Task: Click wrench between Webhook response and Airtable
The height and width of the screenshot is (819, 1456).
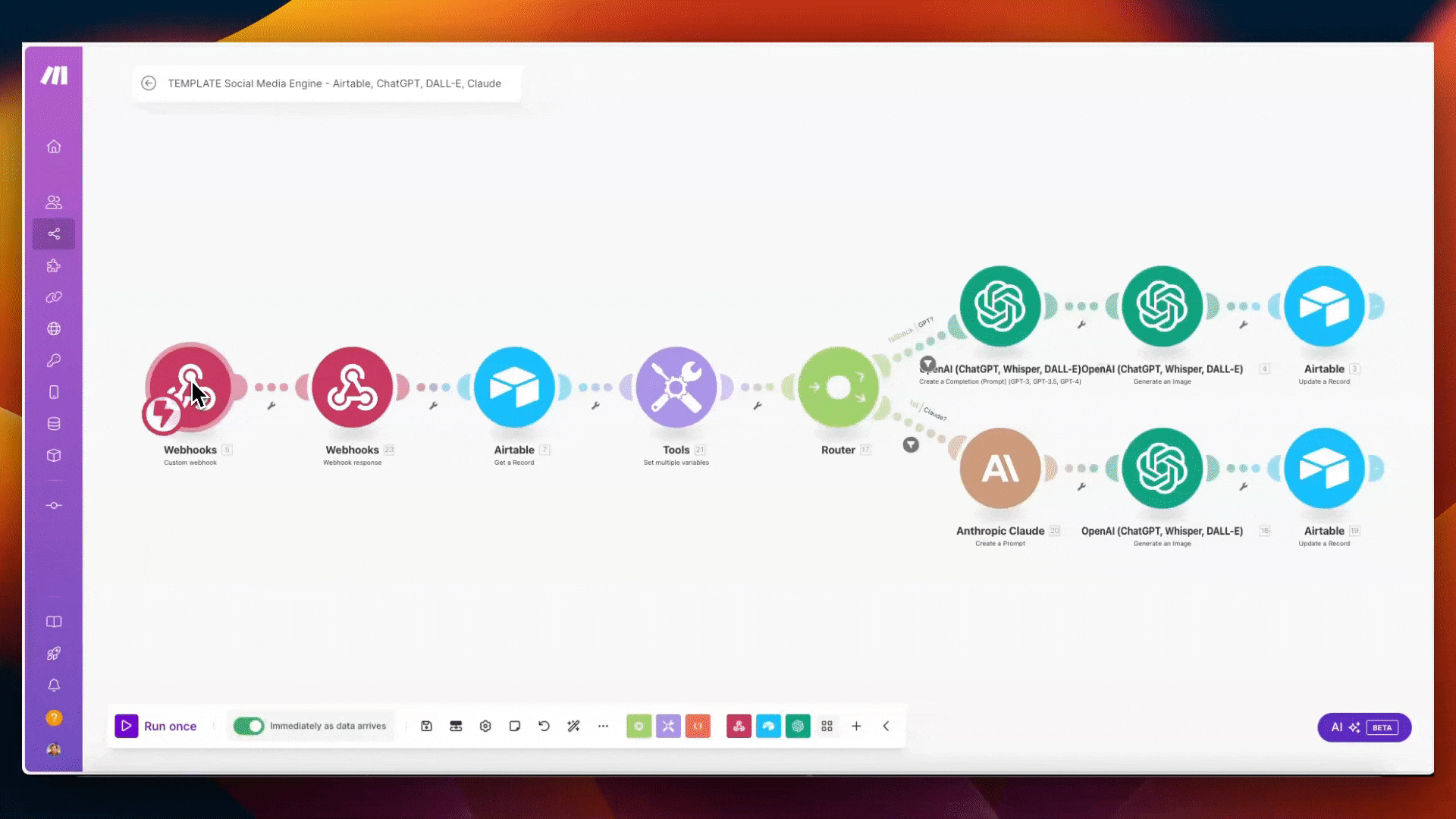Action: (x=434, y=406)
